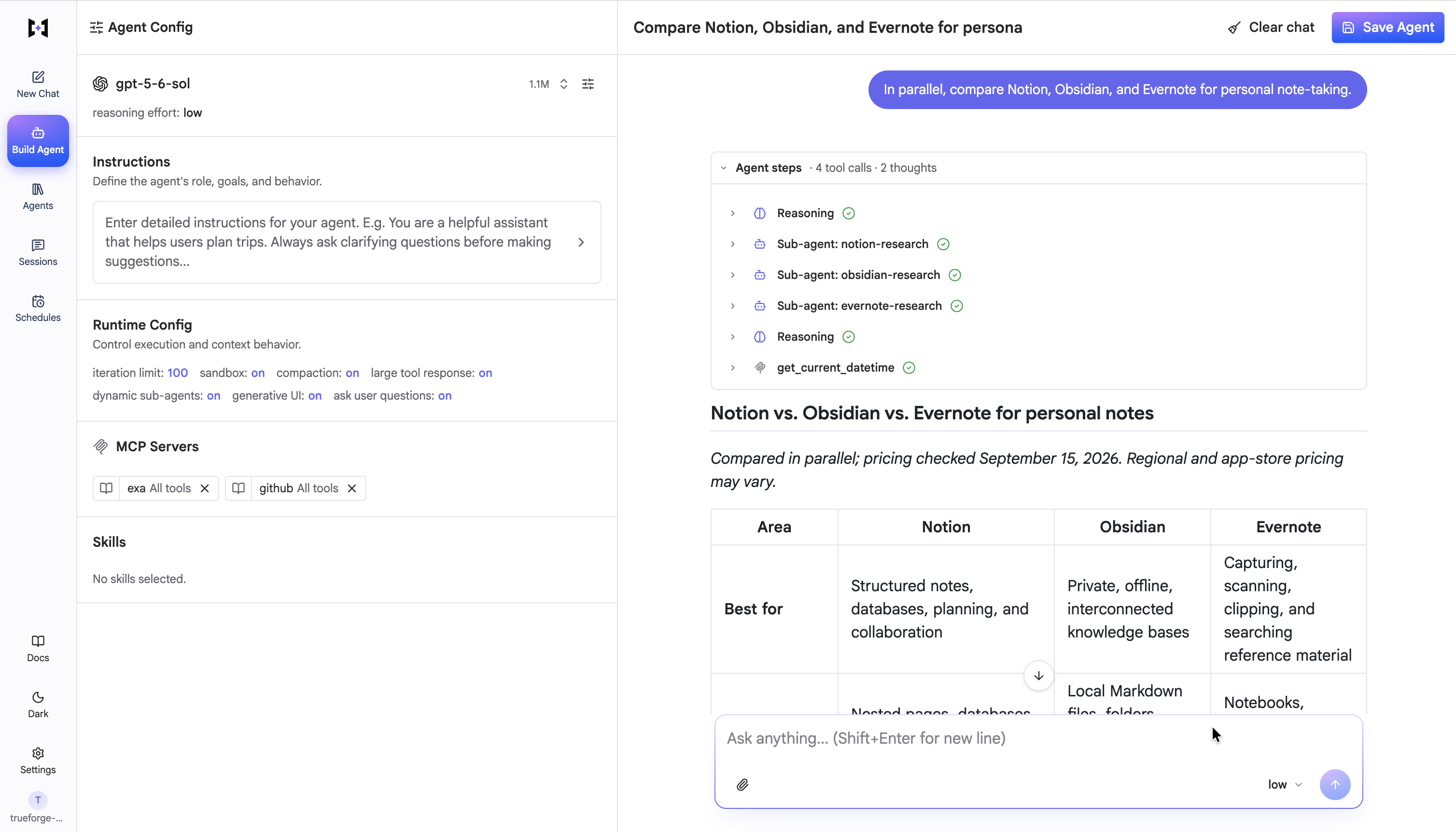
Task: Expand the first Reasoning step
Action: pos(732,213)
